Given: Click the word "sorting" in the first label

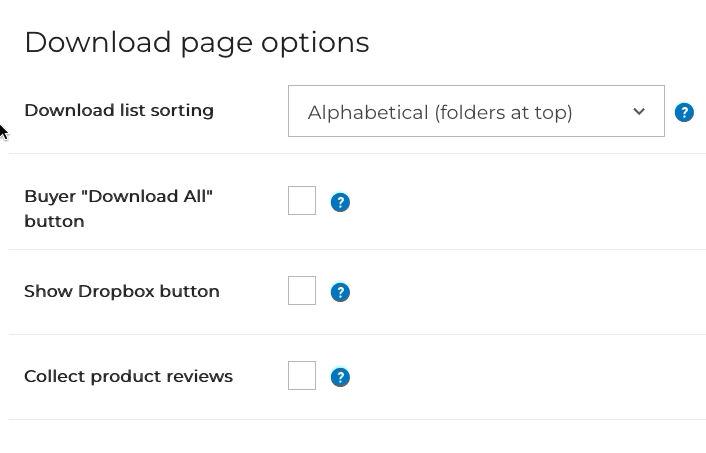Looking at the screenshot, I should pos(182,110).
